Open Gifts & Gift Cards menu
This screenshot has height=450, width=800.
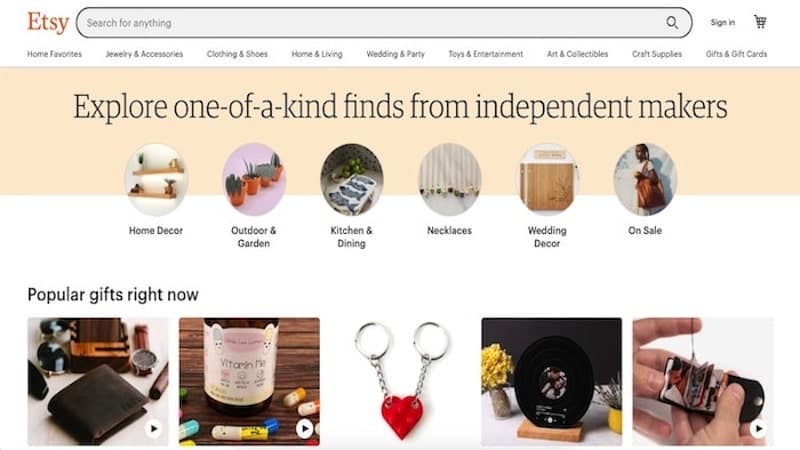point(736,54)
